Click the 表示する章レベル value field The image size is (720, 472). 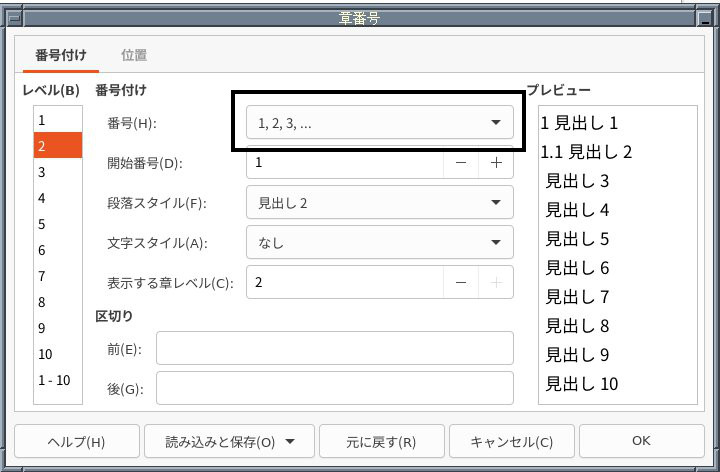pos(345,282)
